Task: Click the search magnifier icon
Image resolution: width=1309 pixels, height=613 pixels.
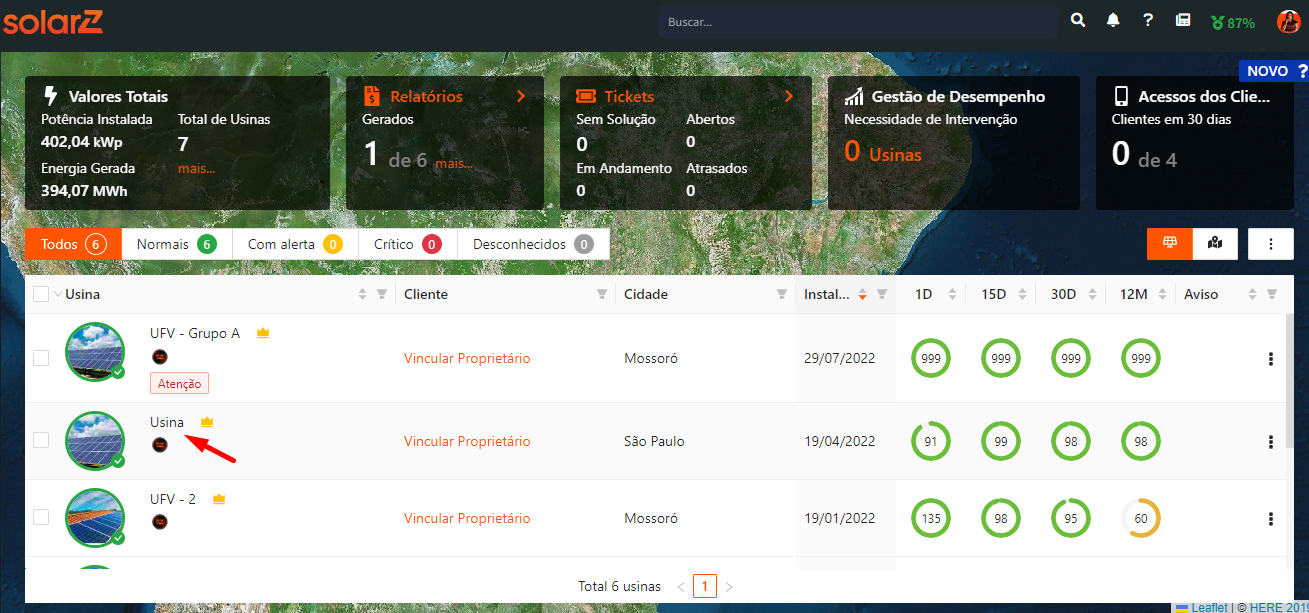Action: coord(1078,21)
